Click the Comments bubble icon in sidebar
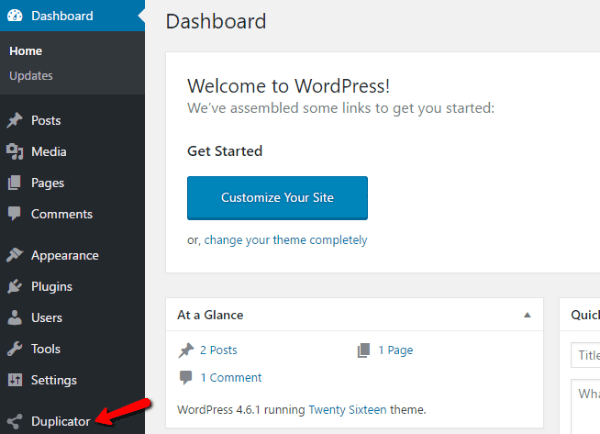 (14, 214)
